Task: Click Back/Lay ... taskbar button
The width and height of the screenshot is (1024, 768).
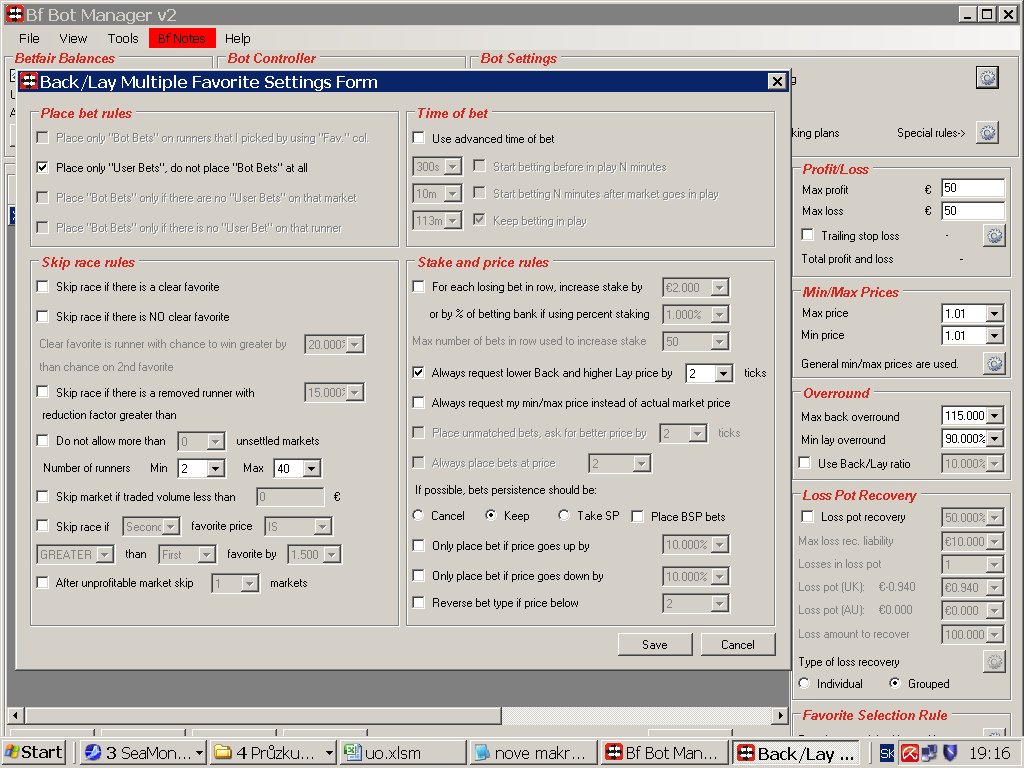Action: 795,753
